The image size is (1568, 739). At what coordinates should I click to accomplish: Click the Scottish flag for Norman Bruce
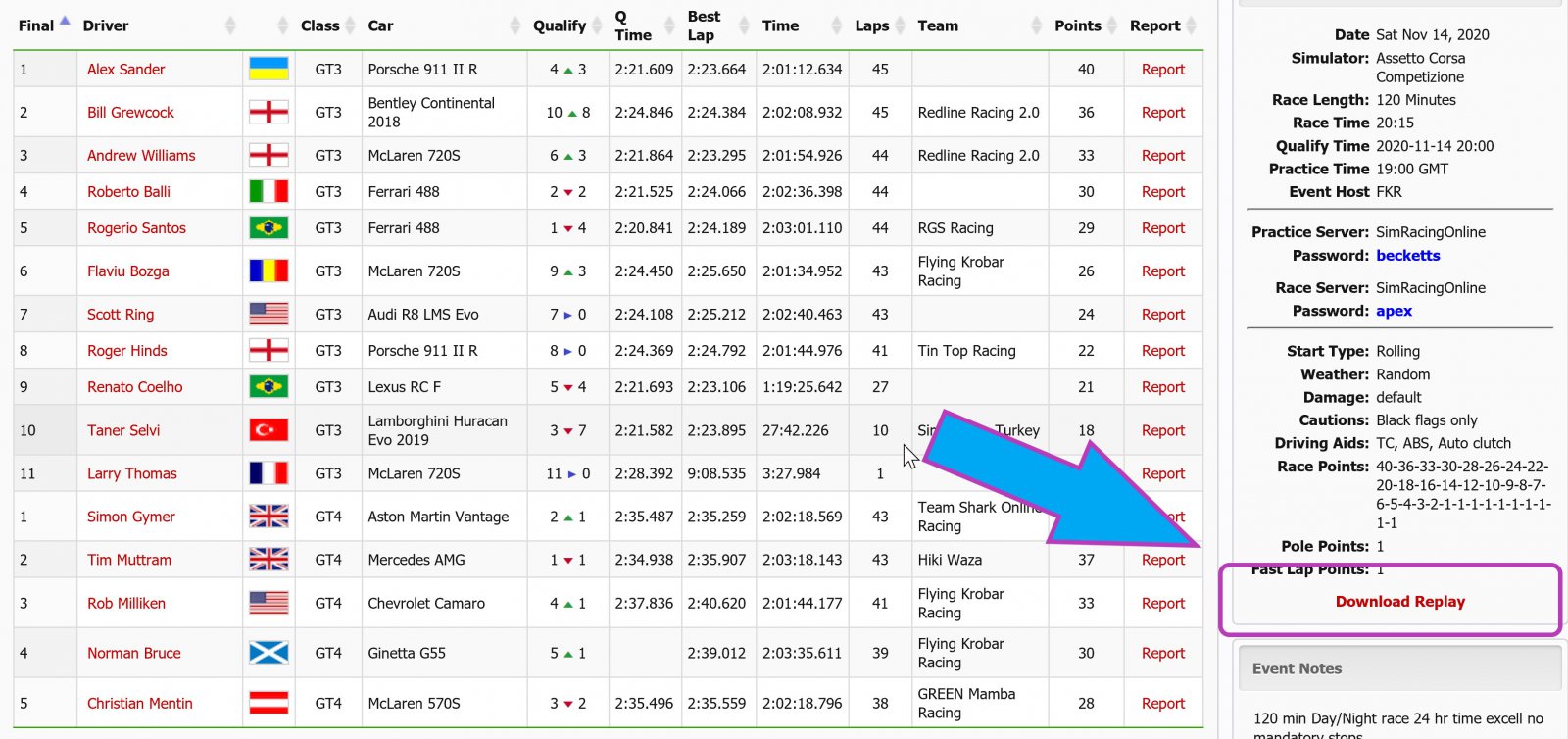point(269,653)
